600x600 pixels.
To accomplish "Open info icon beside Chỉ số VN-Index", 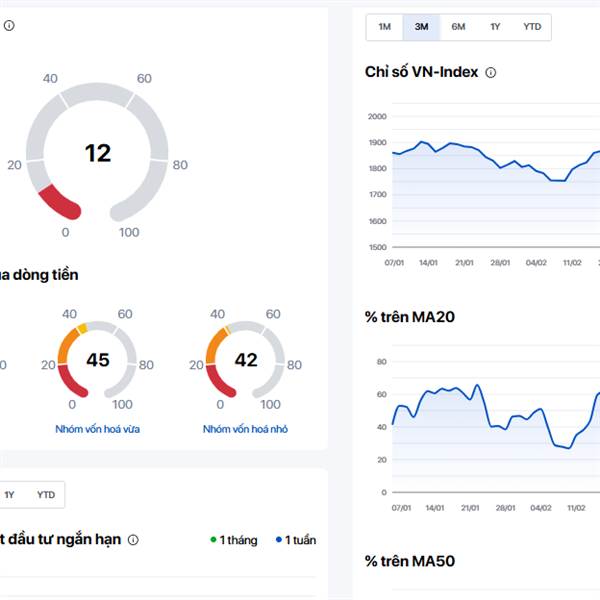I will [491, 72].
